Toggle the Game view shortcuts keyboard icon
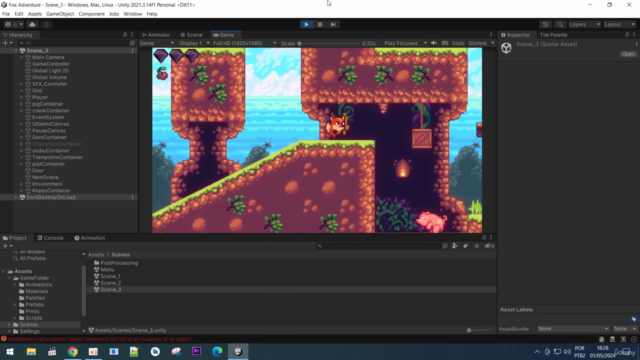640x360 pixels. pos(445,43)
